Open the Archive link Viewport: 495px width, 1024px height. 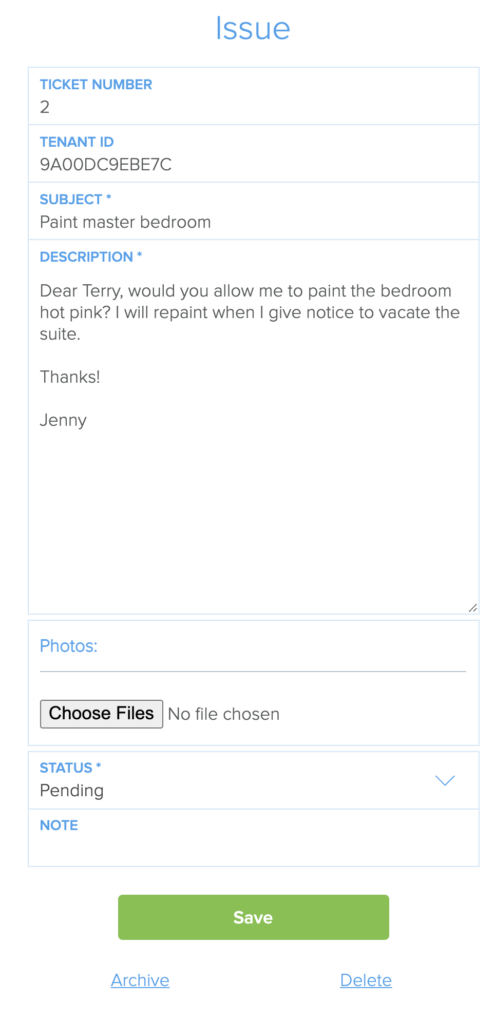[140, 980]
